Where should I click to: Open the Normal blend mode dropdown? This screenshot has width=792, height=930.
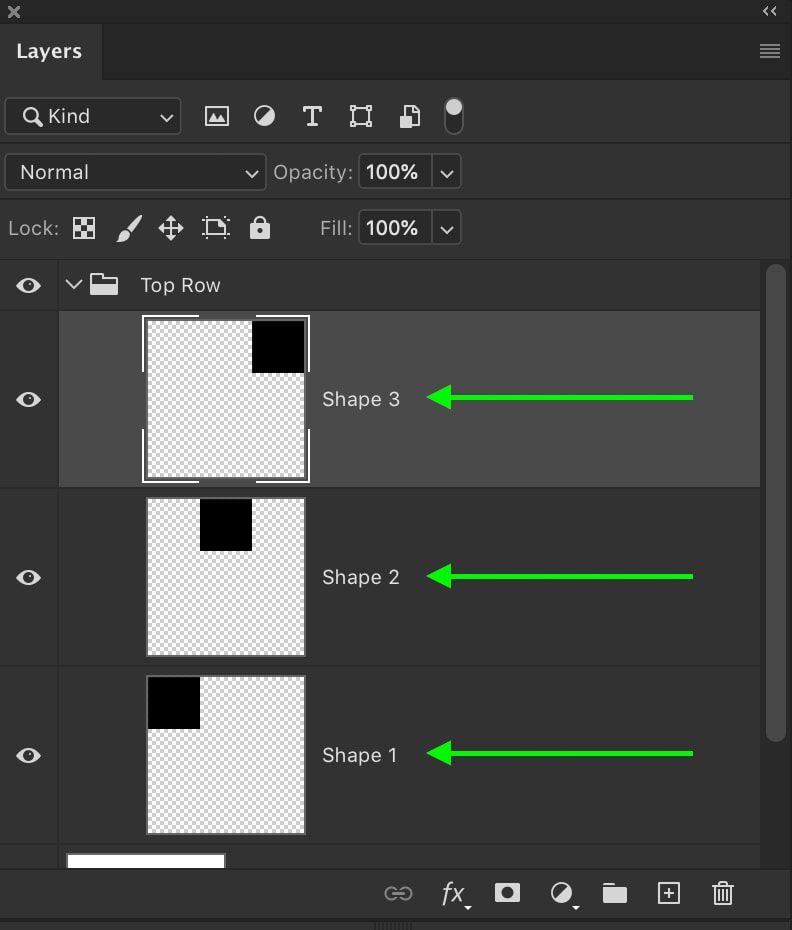coord(135,173)
